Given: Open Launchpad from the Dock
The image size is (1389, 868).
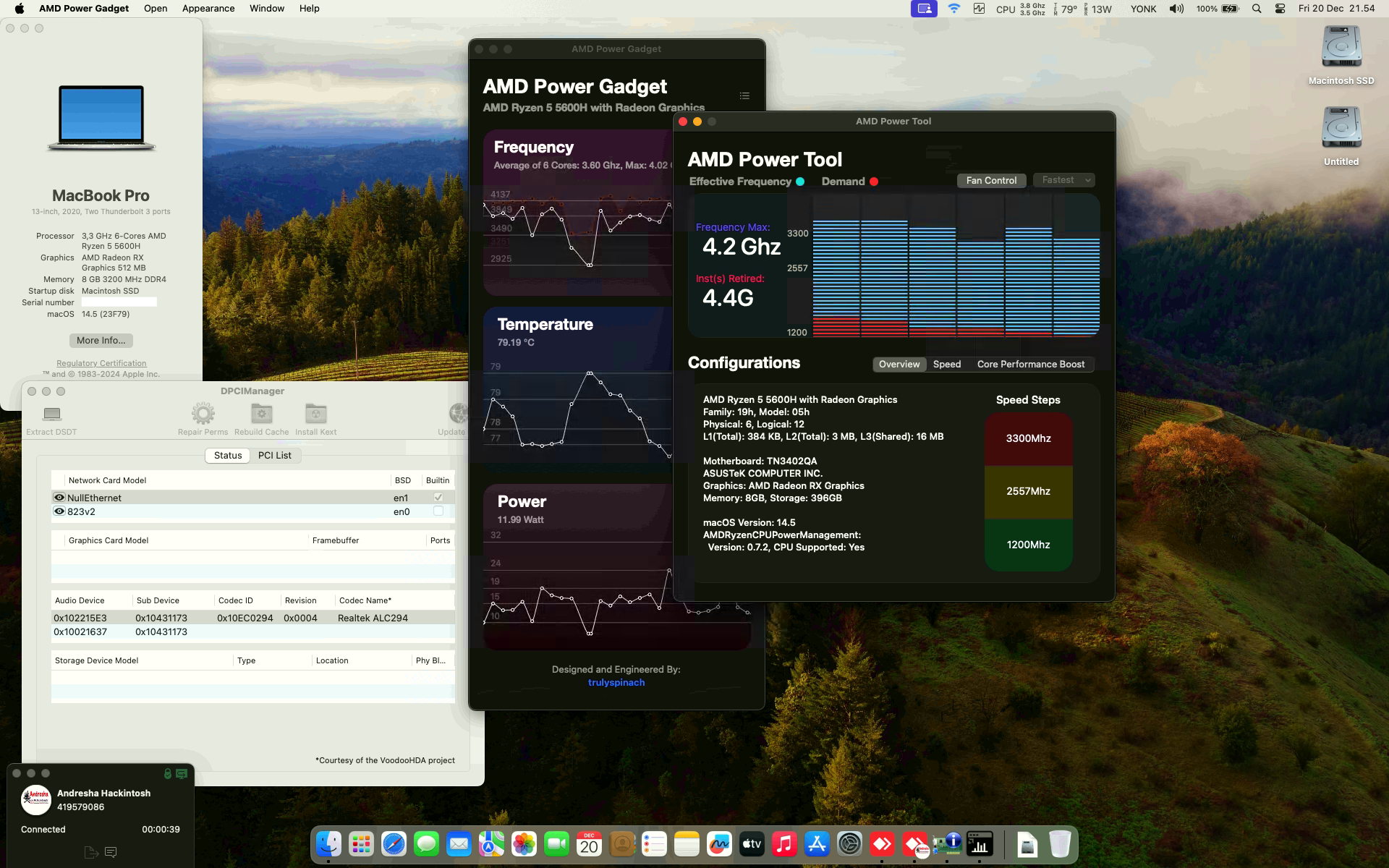Looking at the screenshot, I should pyautogui.click(x=361, y=843).
